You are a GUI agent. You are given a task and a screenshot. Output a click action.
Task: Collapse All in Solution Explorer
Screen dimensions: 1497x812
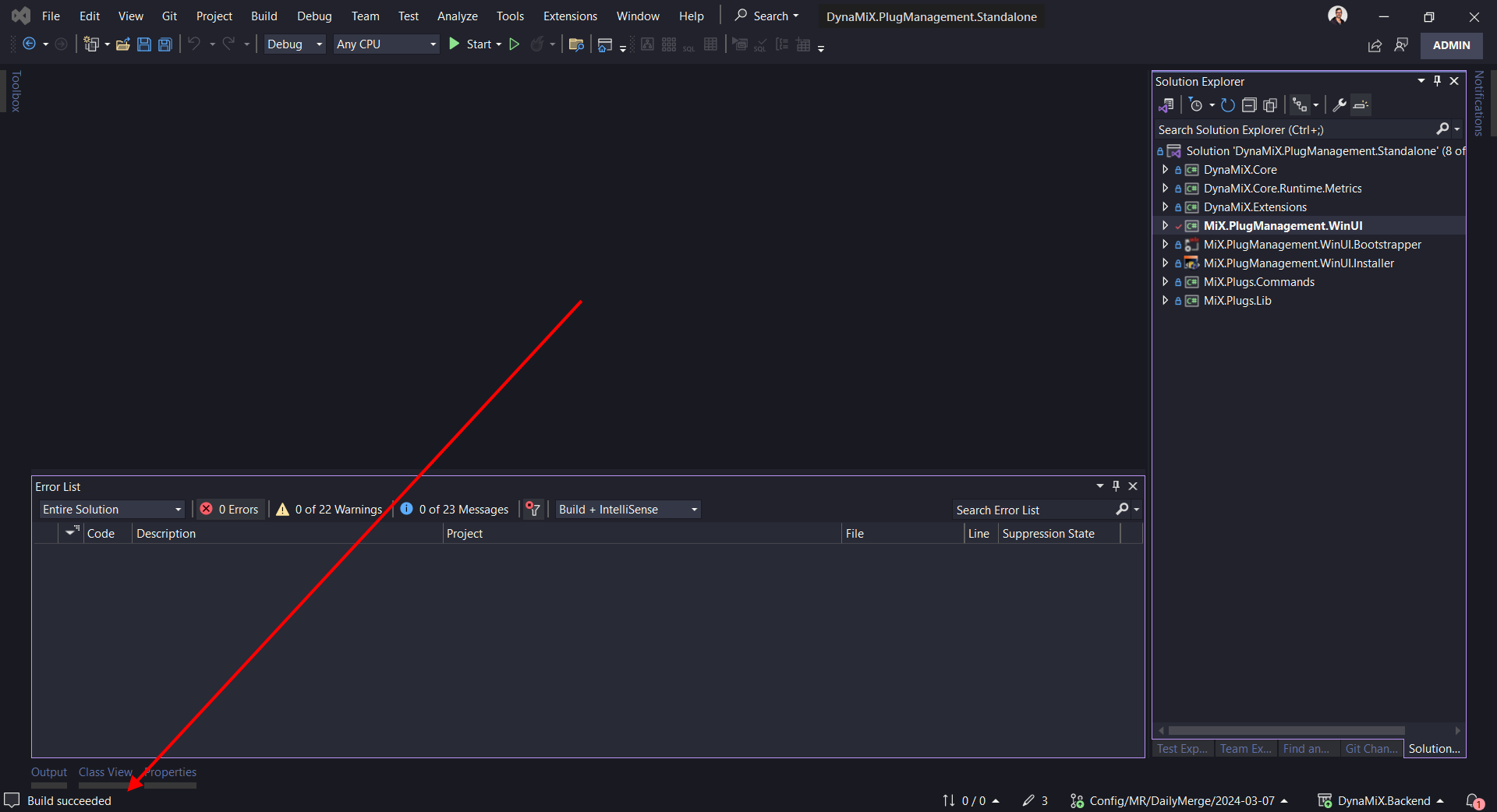[1249, 105]
